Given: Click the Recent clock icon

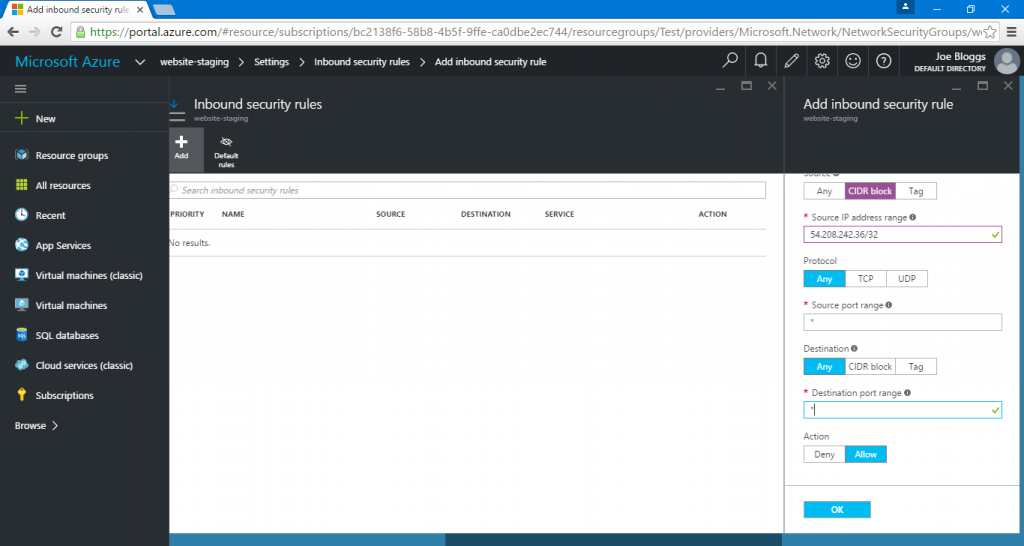Looking at the screenshot, I should pos(22,215).
